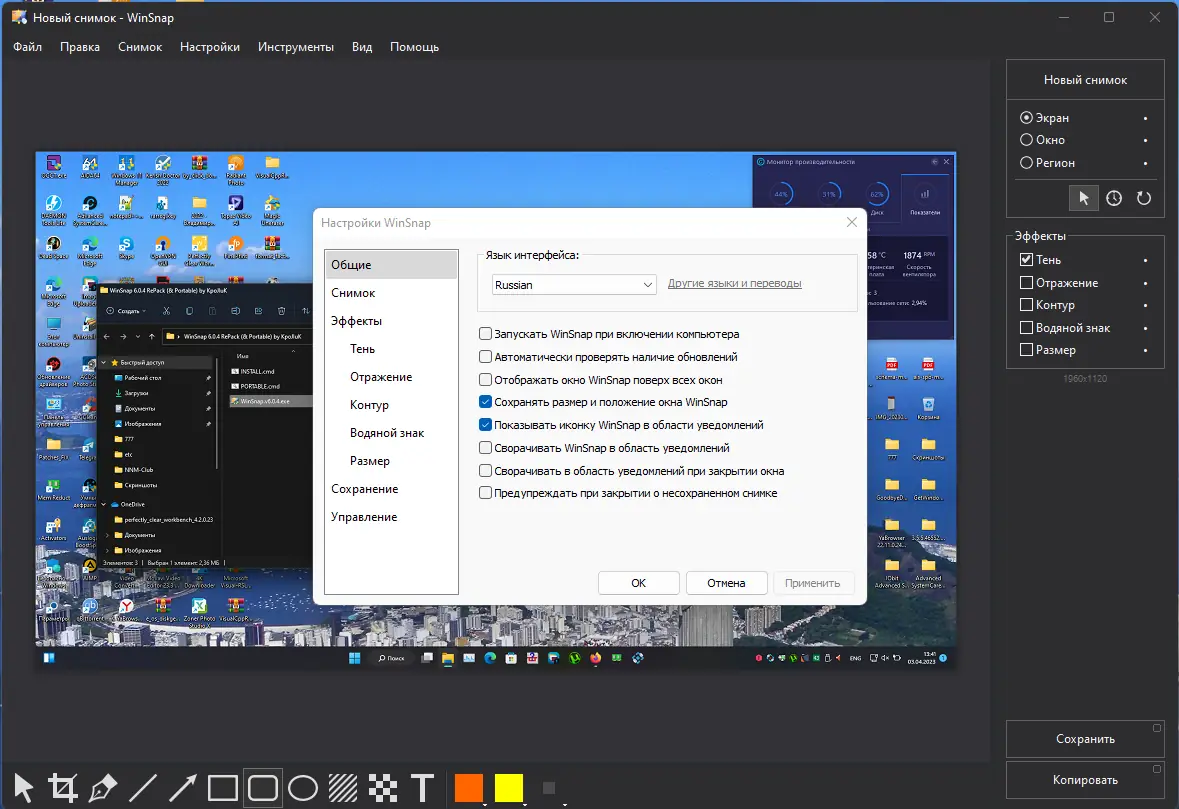The width and height of the screenshot is (1179, 809).
Task: Check Предупреждать при закрытии о несохраненном снимке
Action: click(x=486, y=493)
